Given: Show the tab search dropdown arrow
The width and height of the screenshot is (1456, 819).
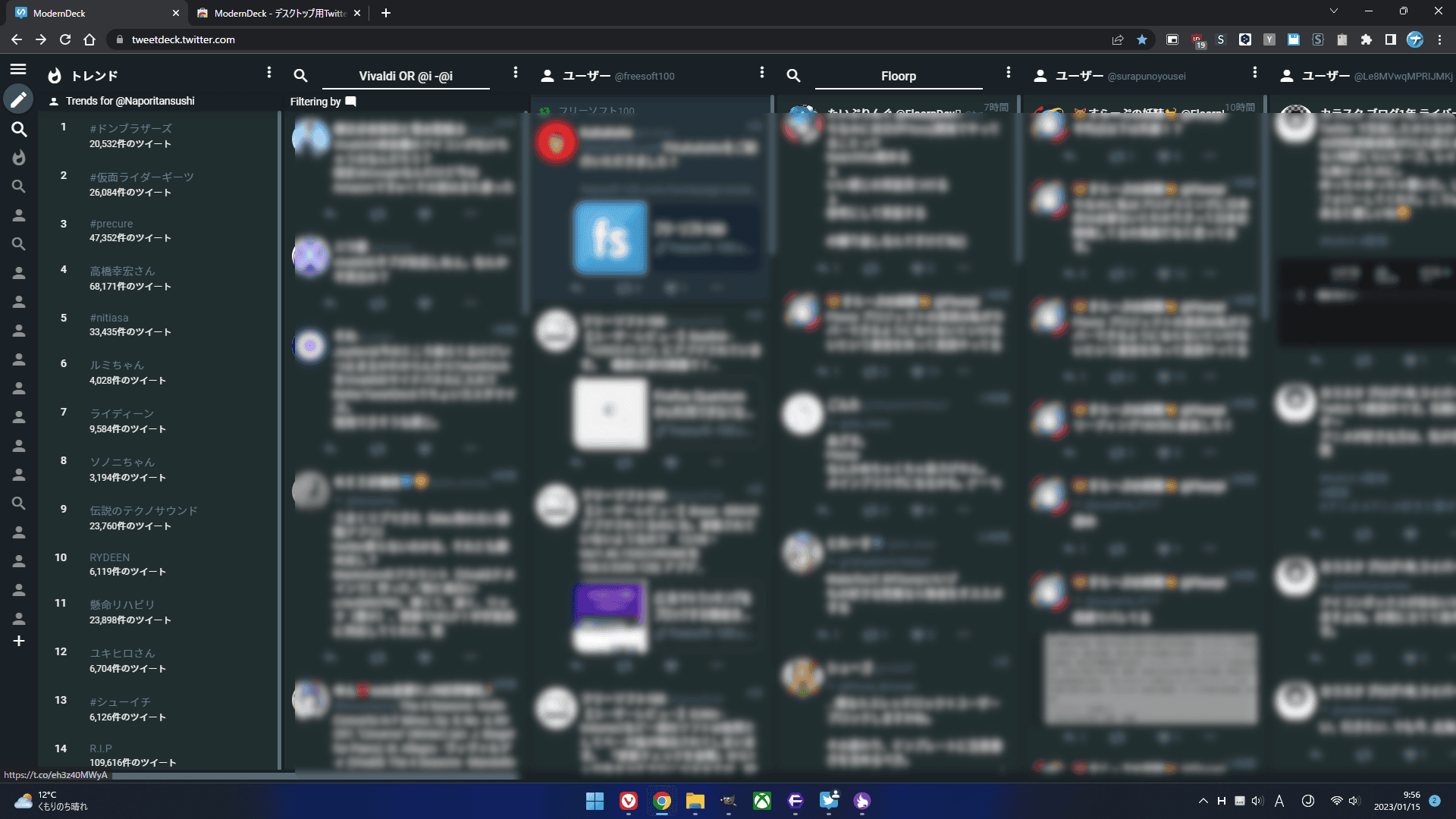Looking at the screenshot, I should click(x=1334, y=11).
